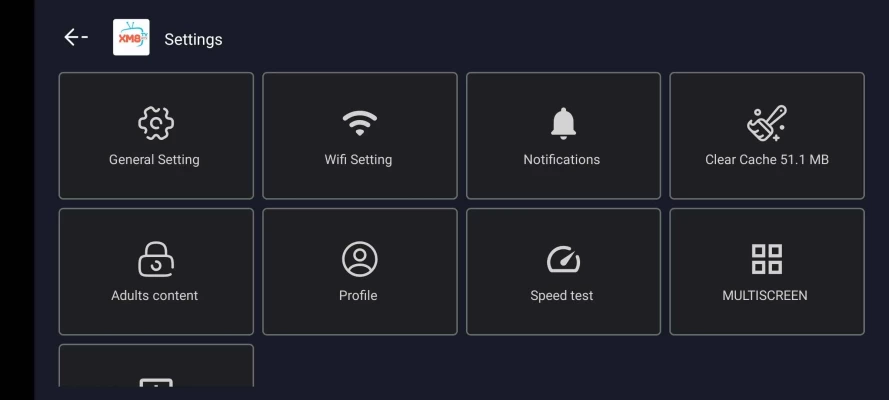Click the Notifications bell icon

tap(563, 123)
